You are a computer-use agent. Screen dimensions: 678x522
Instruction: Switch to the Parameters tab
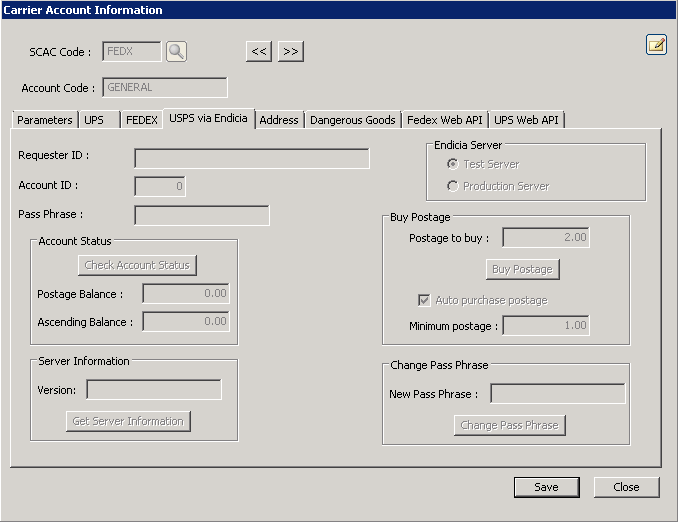[x=45, y=120]
